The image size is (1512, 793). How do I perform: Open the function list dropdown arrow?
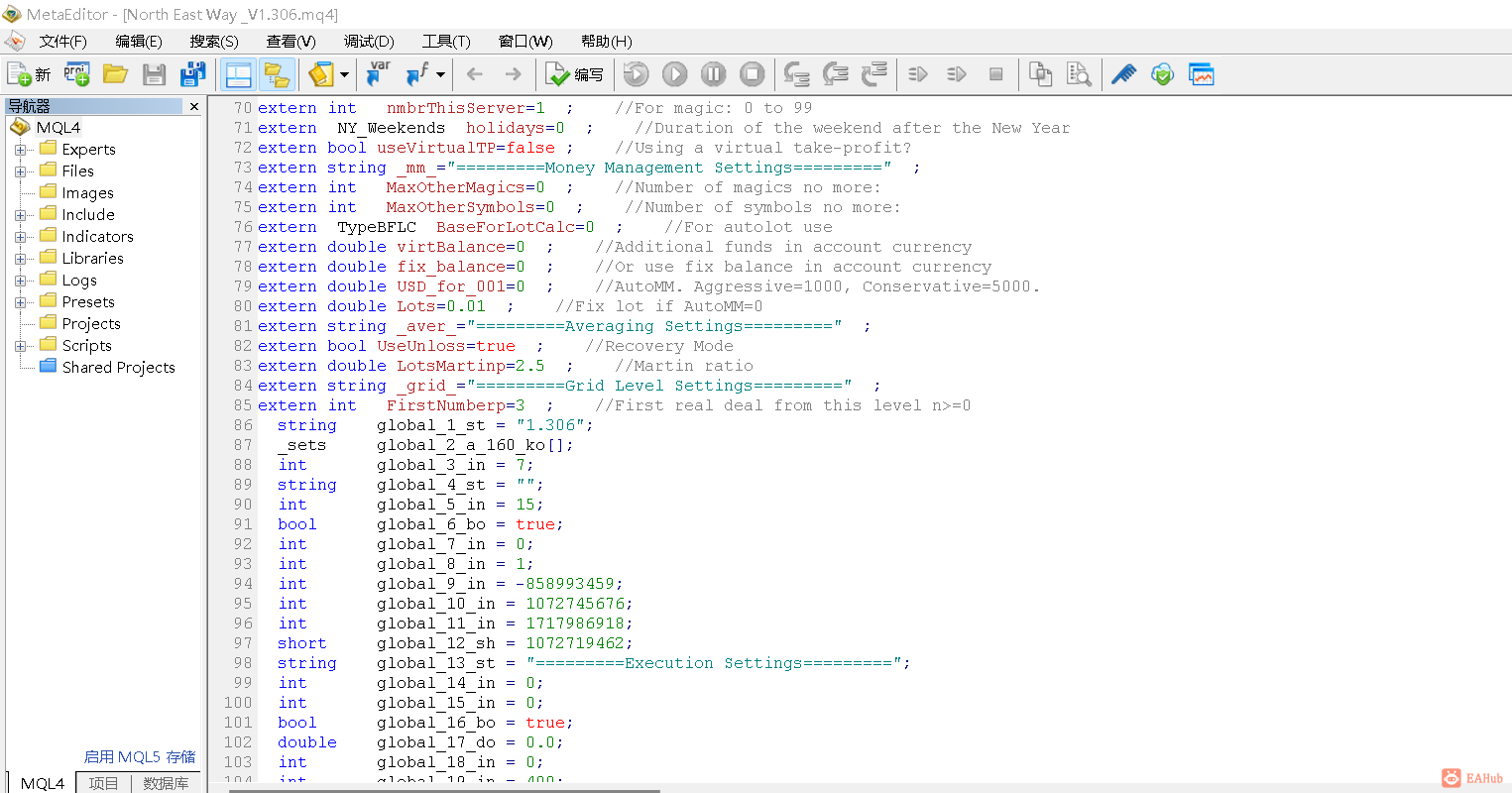point(440,74)
